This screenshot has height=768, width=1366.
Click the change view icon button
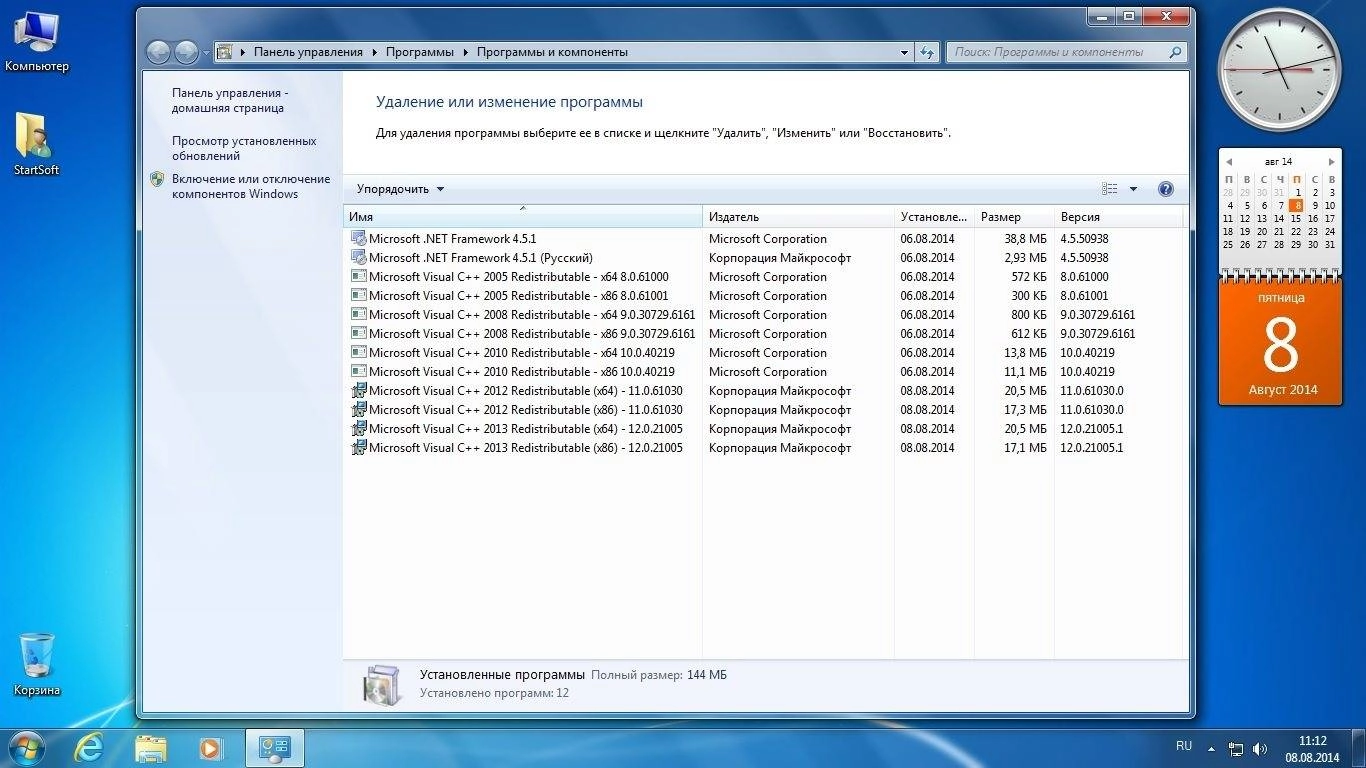[1109, 189]
